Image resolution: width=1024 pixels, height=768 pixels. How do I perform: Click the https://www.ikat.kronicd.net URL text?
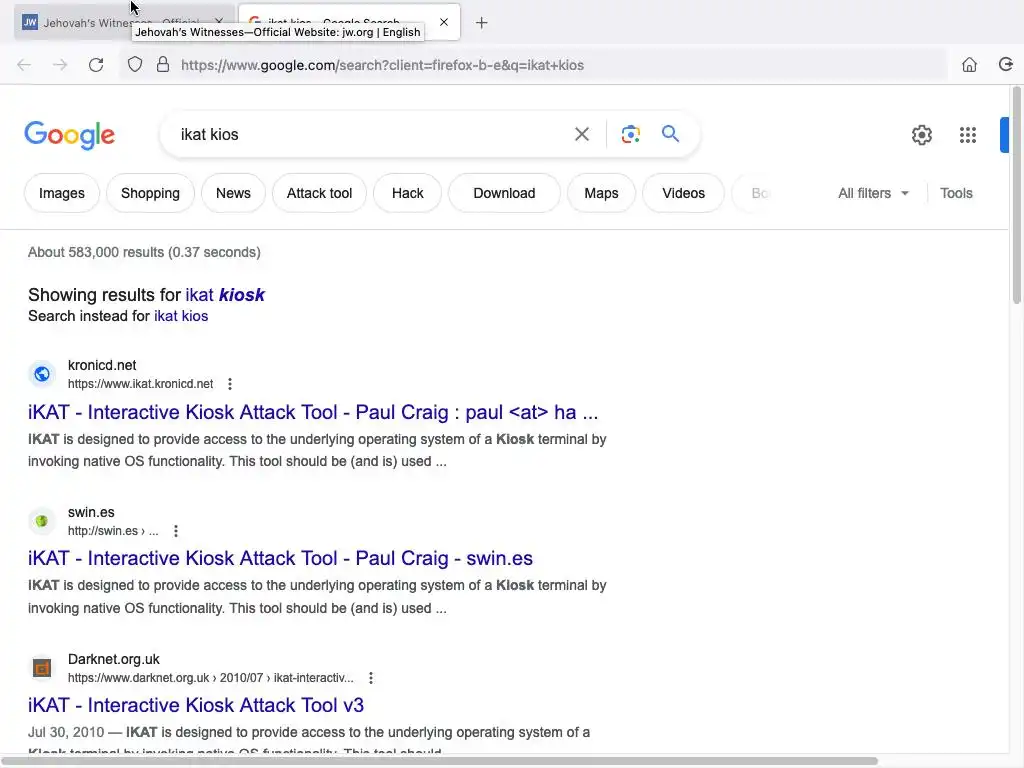point(140,384)
